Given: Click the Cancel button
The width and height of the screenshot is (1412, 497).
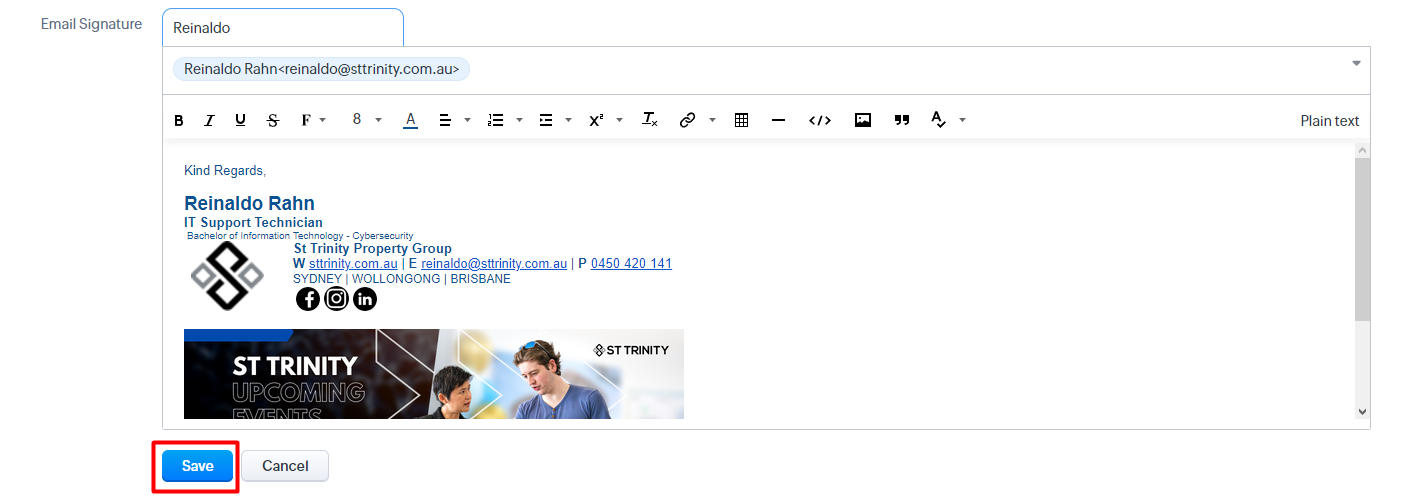Looking at the screenshot, I should [x=285, y=466].
